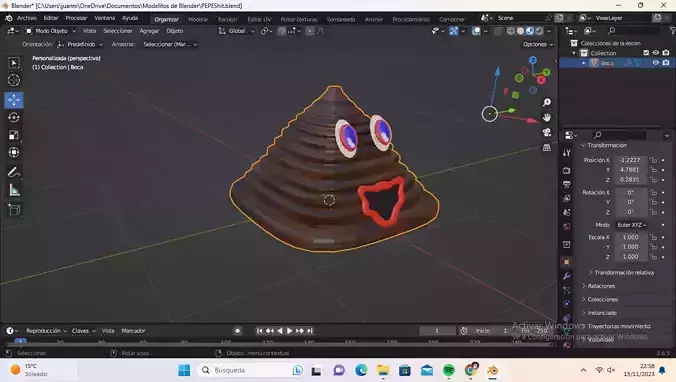
Task: Switch to wireframe viewport shading
Action: tap(511, 31)
